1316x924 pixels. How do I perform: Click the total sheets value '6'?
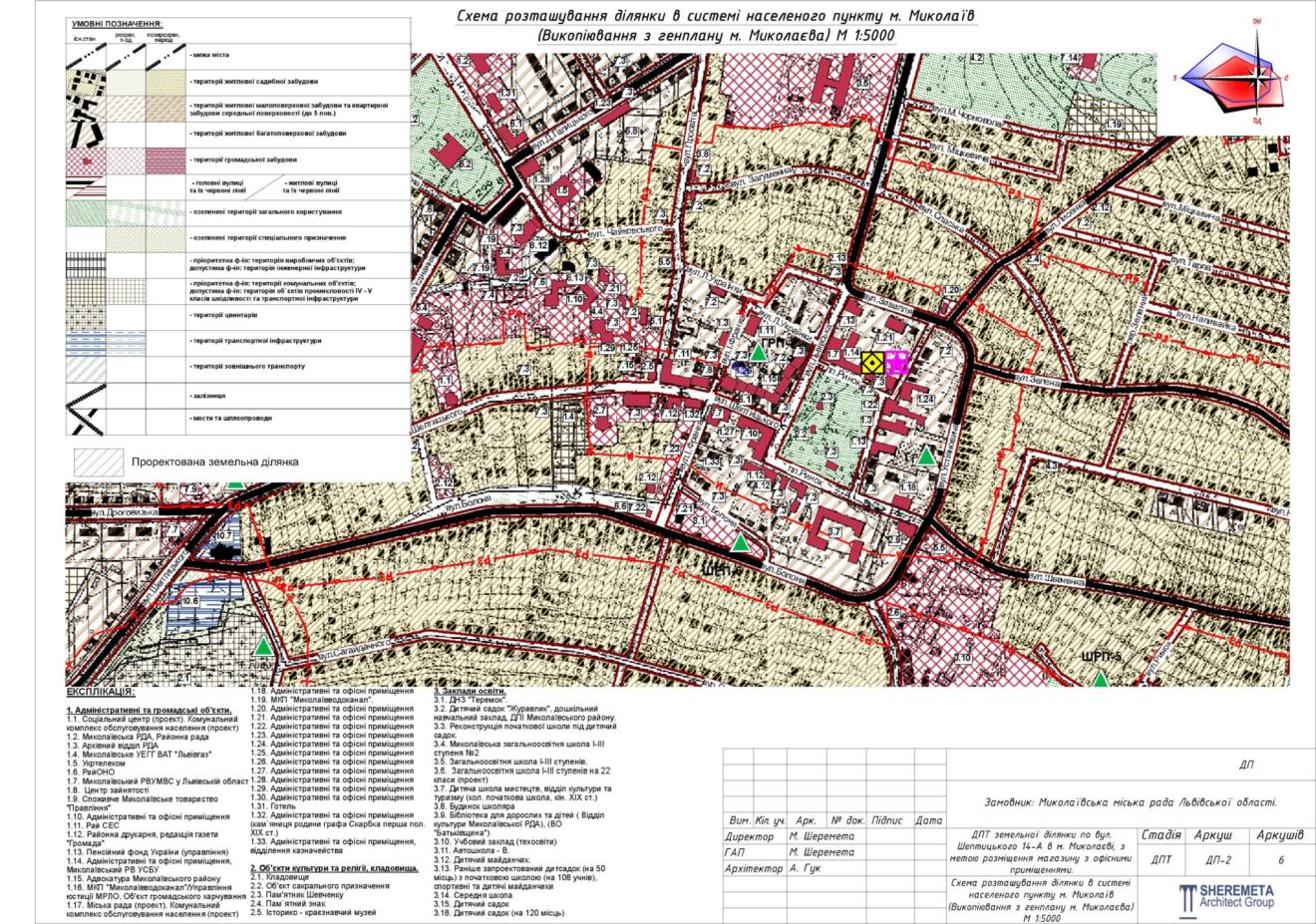click(1281, 860)
